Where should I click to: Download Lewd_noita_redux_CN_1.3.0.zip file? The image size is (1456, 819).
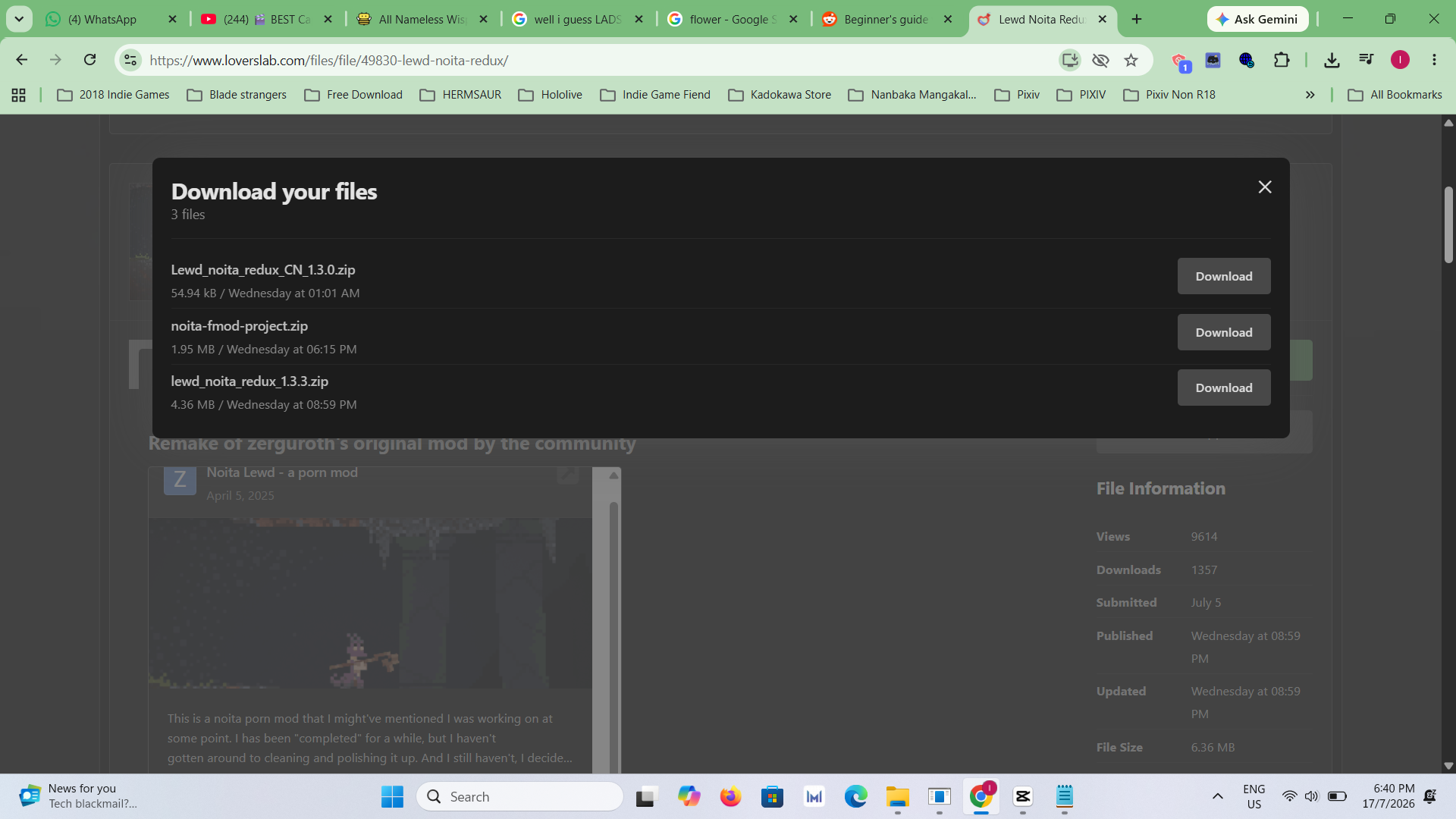tap(1223, 276)
